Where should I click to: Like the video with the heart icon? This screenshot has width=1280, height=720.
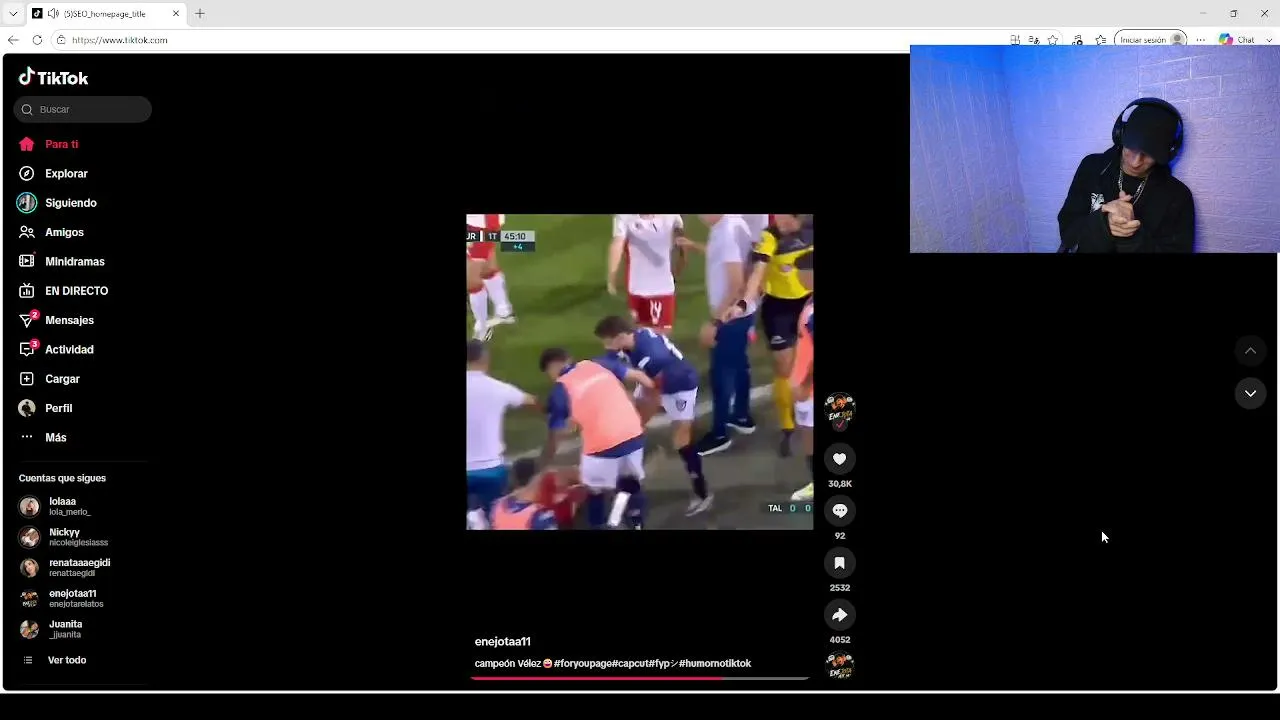[x=840, y=459]
